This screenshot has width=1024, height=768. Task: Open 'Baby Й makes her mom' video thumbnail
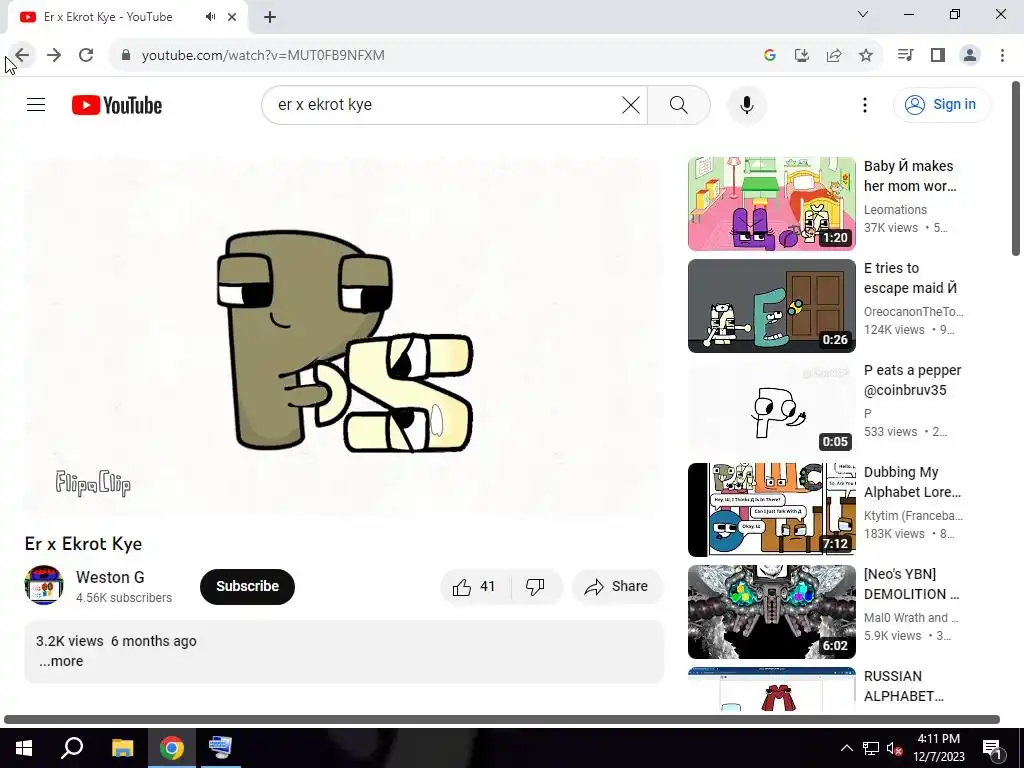[x=771, y=204]
